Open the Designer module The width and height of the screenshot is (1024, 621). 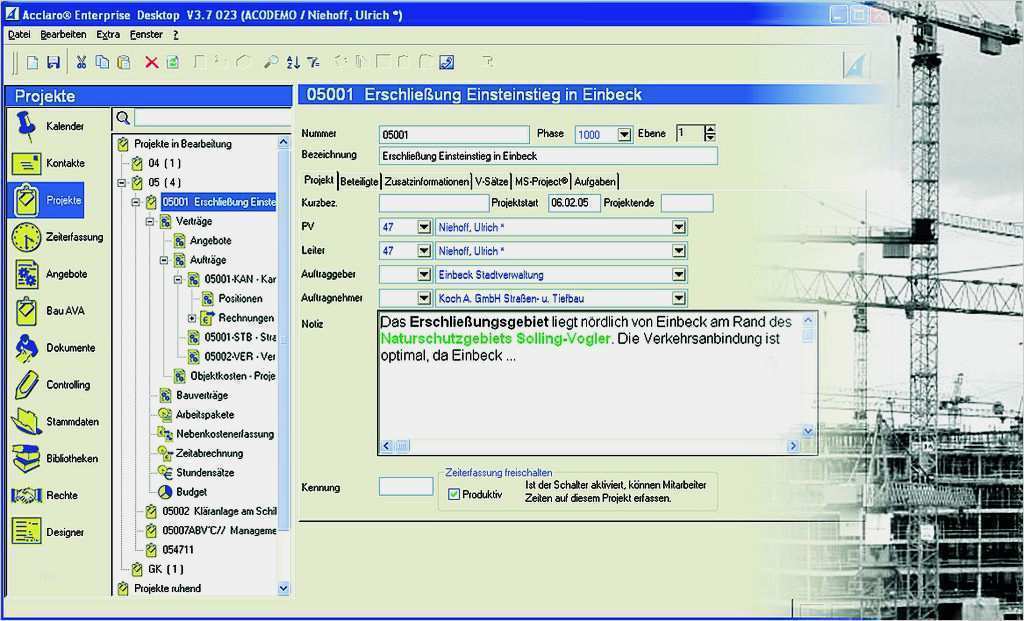47,532
